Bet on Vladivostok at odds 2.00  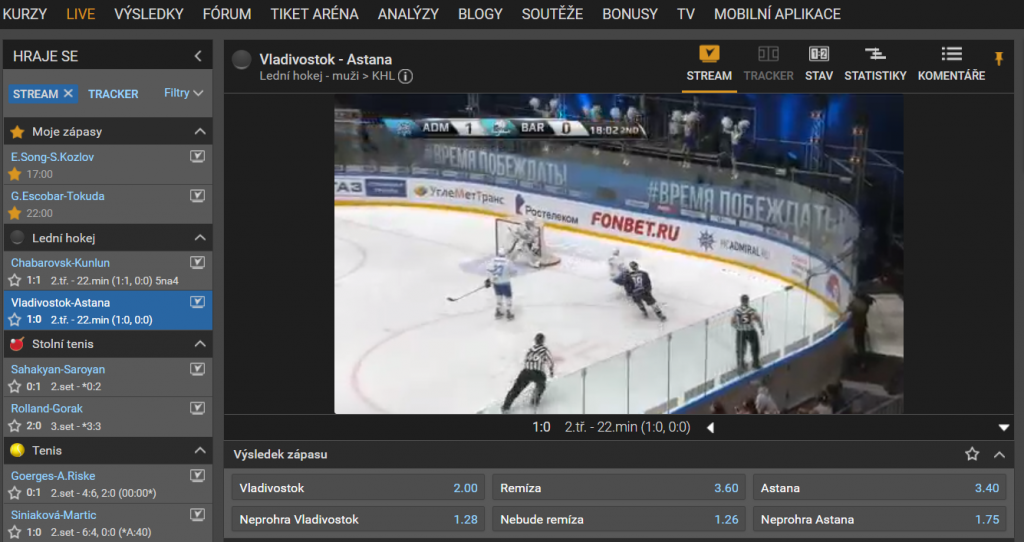tap(358, 488)
